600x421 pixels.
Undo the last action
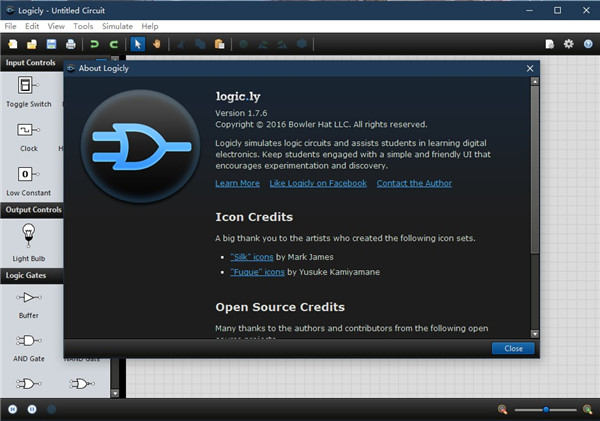point(94,44)
